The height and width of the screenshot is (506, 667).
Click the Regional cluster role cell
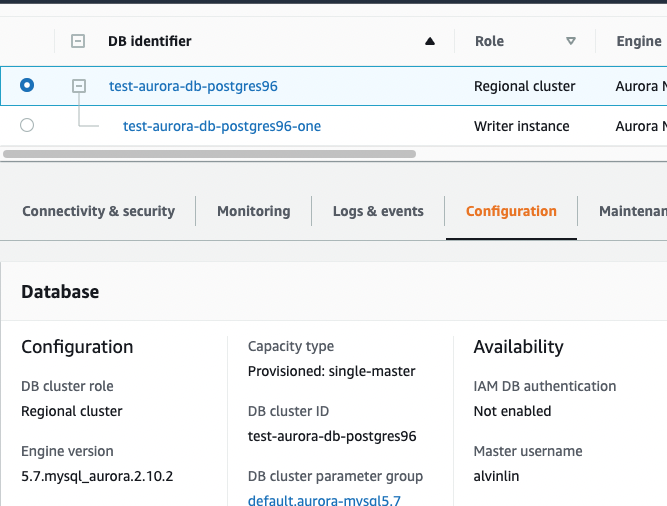point(524,86)
